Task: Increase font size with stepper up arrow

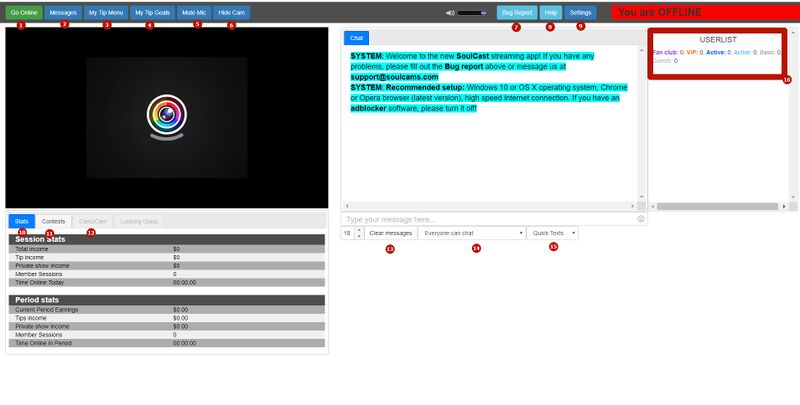Action: pyautogui.click(x=359, y=229)
